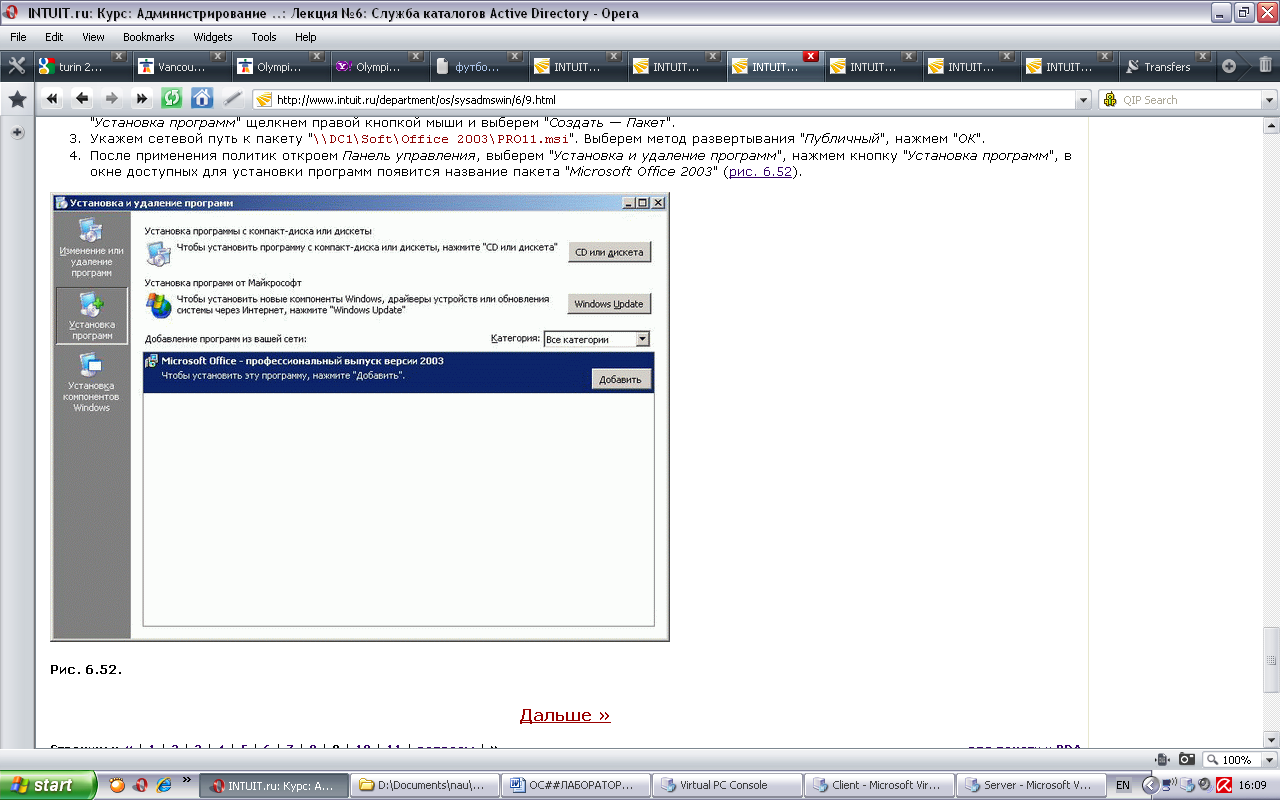Image resolution: width=1280 pixels, height=800 pixels.
Task: Launch Opera from the quick launch bar
Action: (141, 785)
